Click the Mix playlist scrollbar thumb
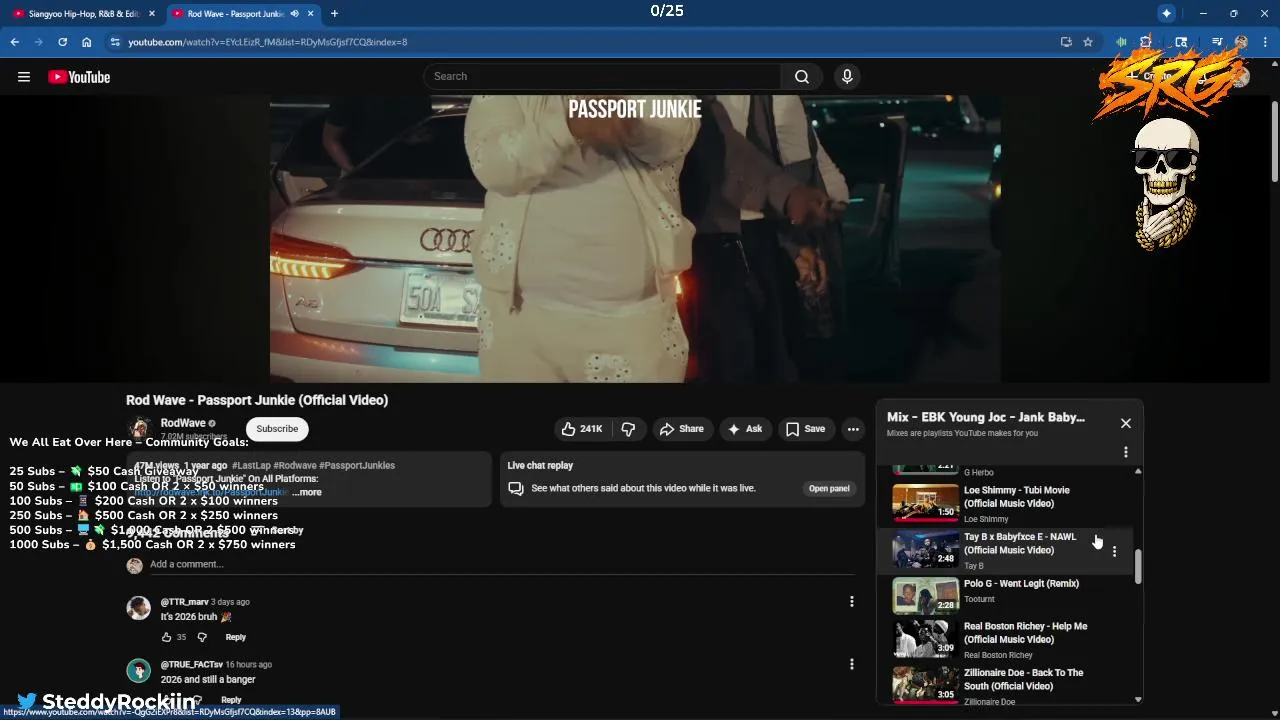The width and height of the screenshot is (1280, 720). (x=1138, y=567)
